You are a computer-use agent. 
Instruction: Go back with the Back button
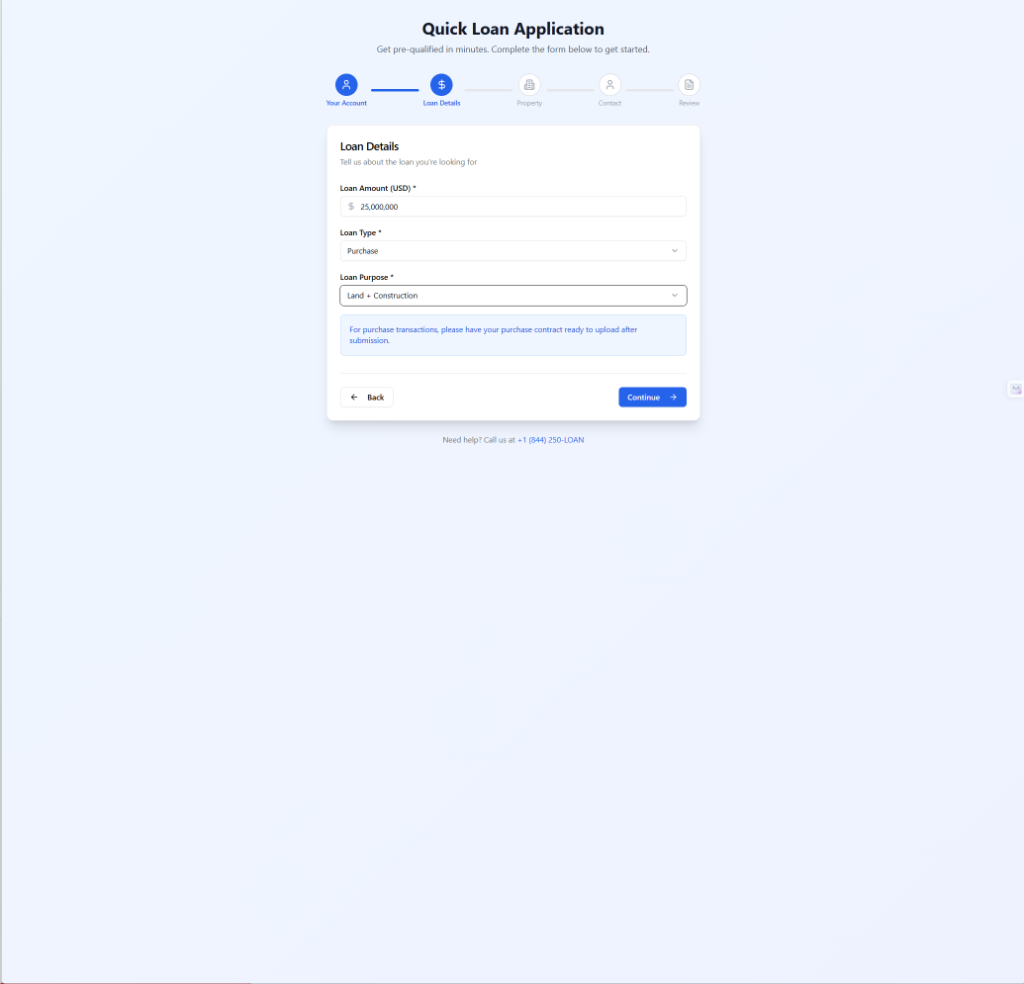tap(366, 397)
